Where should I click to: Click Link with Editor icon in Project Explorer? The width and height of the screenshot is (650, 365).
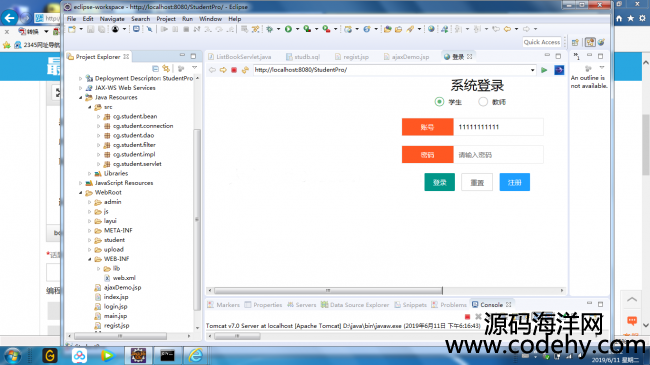[166, 68]
